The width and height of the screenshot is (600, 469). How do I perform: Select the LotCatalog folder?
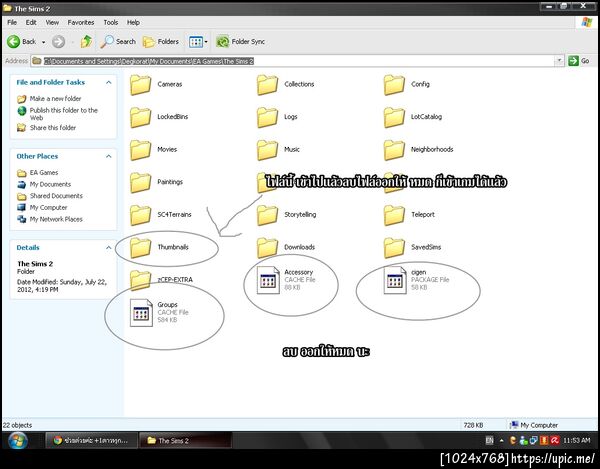[412, 117]
